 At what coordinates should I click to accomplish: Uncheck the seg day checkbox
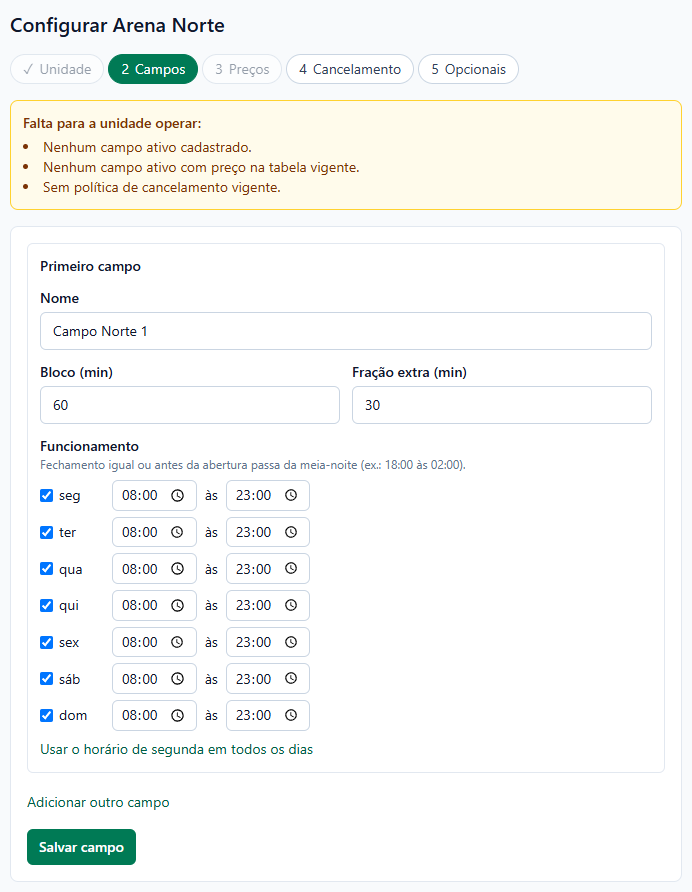pos(47,495)
